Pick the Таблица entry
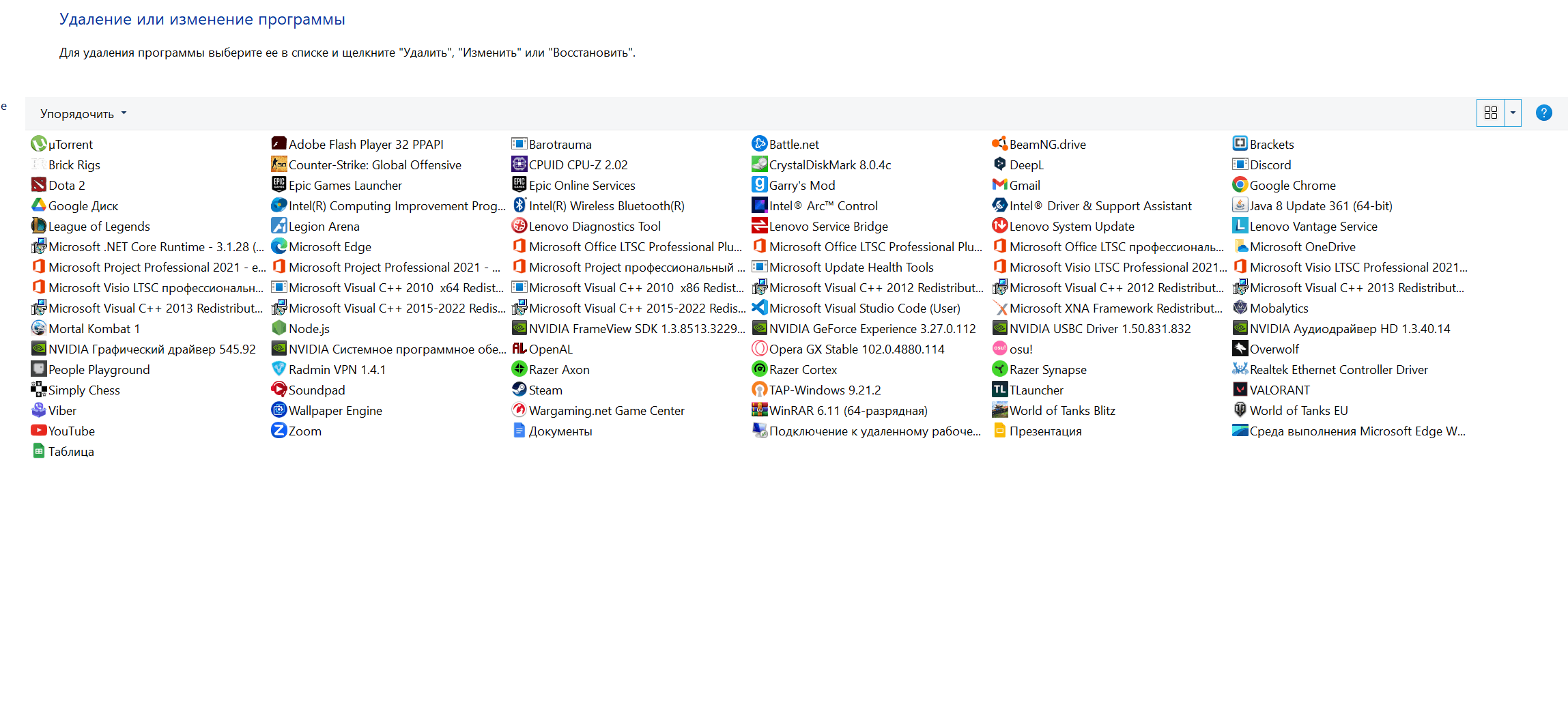The height and width of the screenshot is (718, 1568). pos(62,451)
